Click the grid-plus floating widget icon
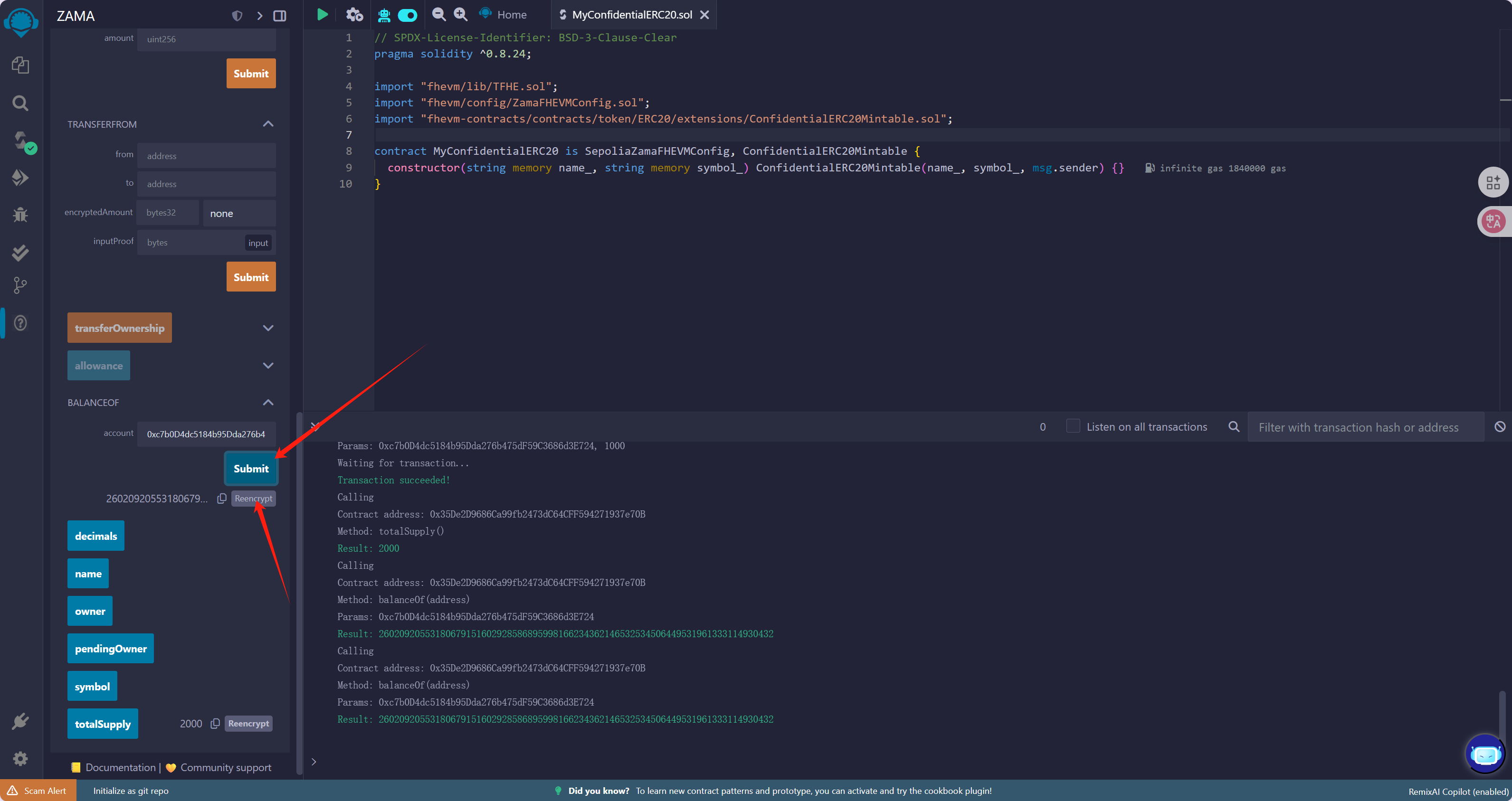 click(x=1493, y=182)
